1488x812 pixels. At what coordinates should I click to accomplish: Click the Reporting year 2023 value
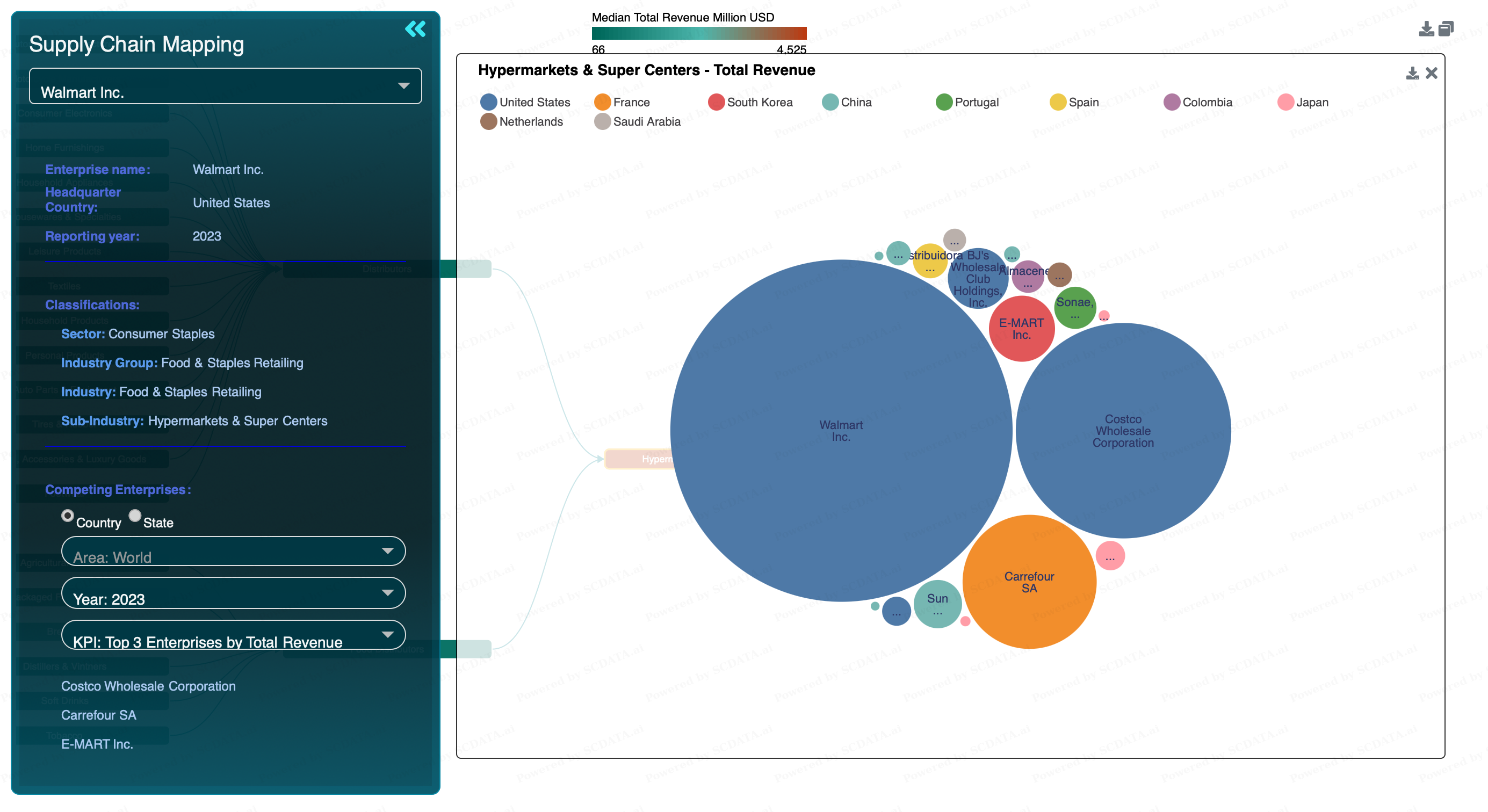pos(207,236)
